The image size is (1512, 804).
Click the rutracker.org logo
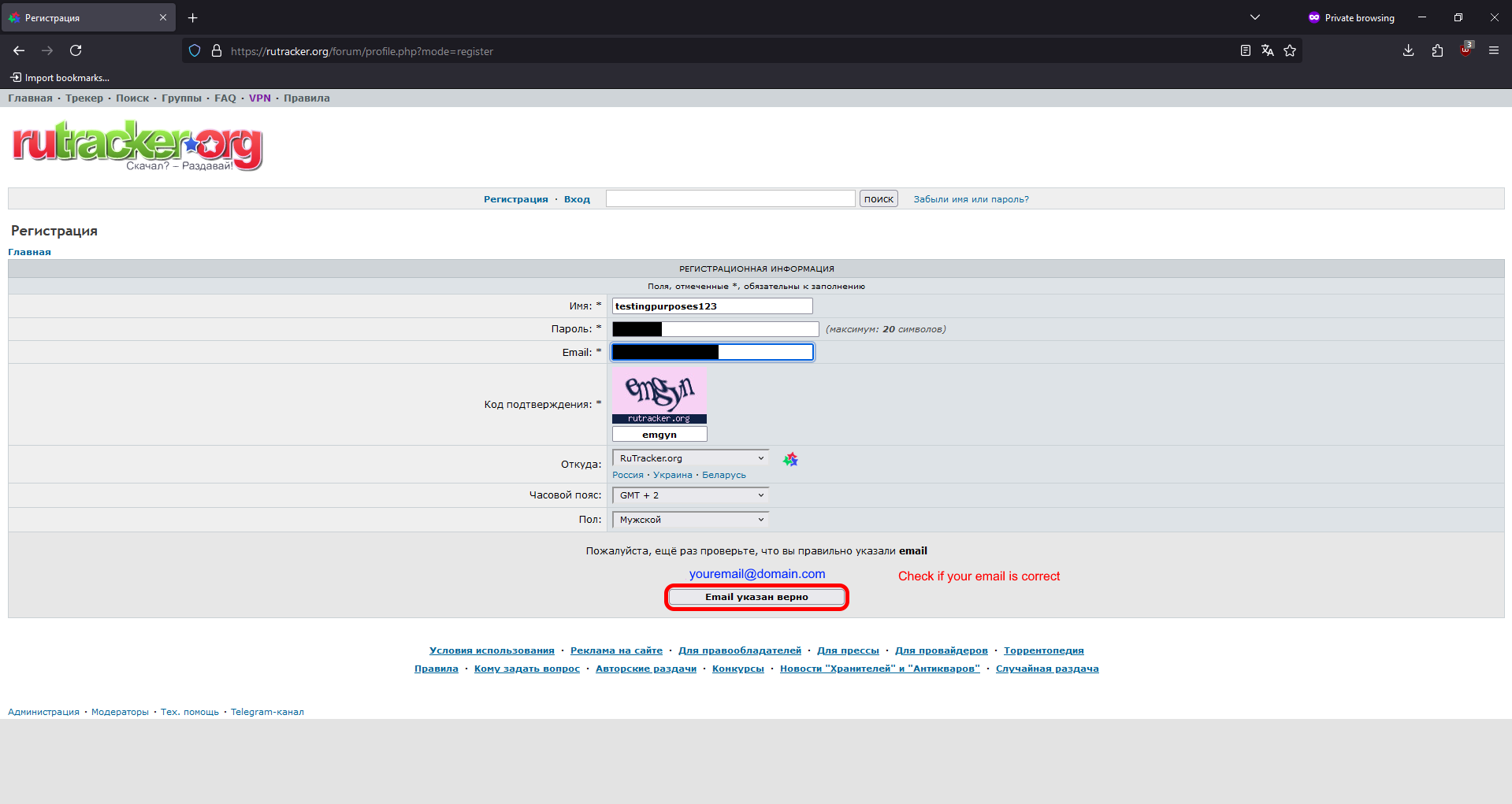137,146
